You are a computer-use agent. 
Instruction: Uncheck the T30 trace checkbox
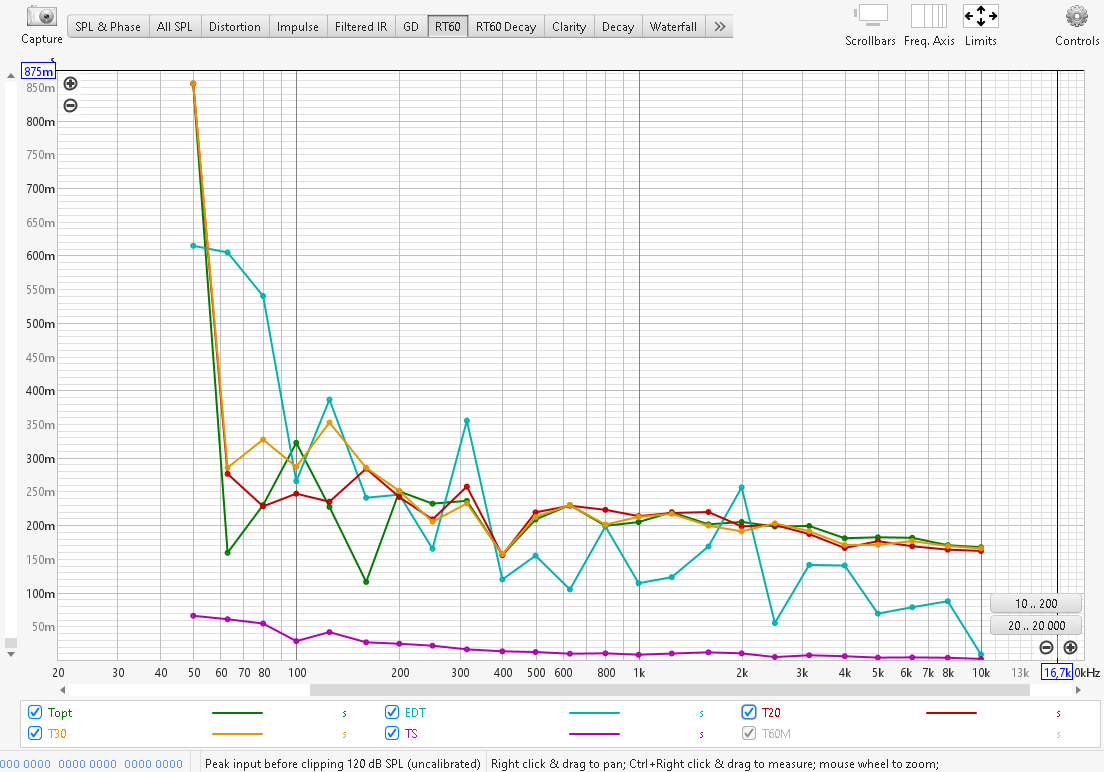[34, 733]
